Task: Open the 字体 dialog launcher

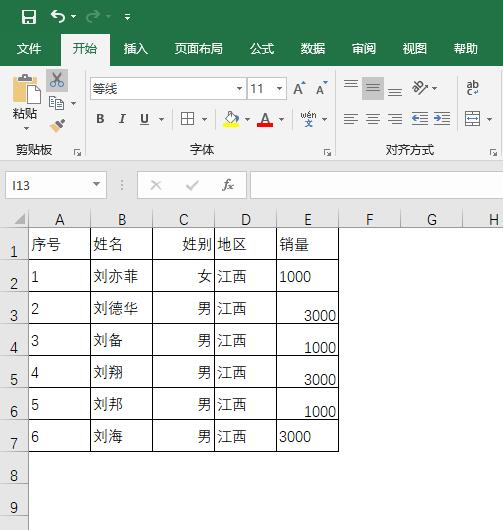Action: pos(327,153)
